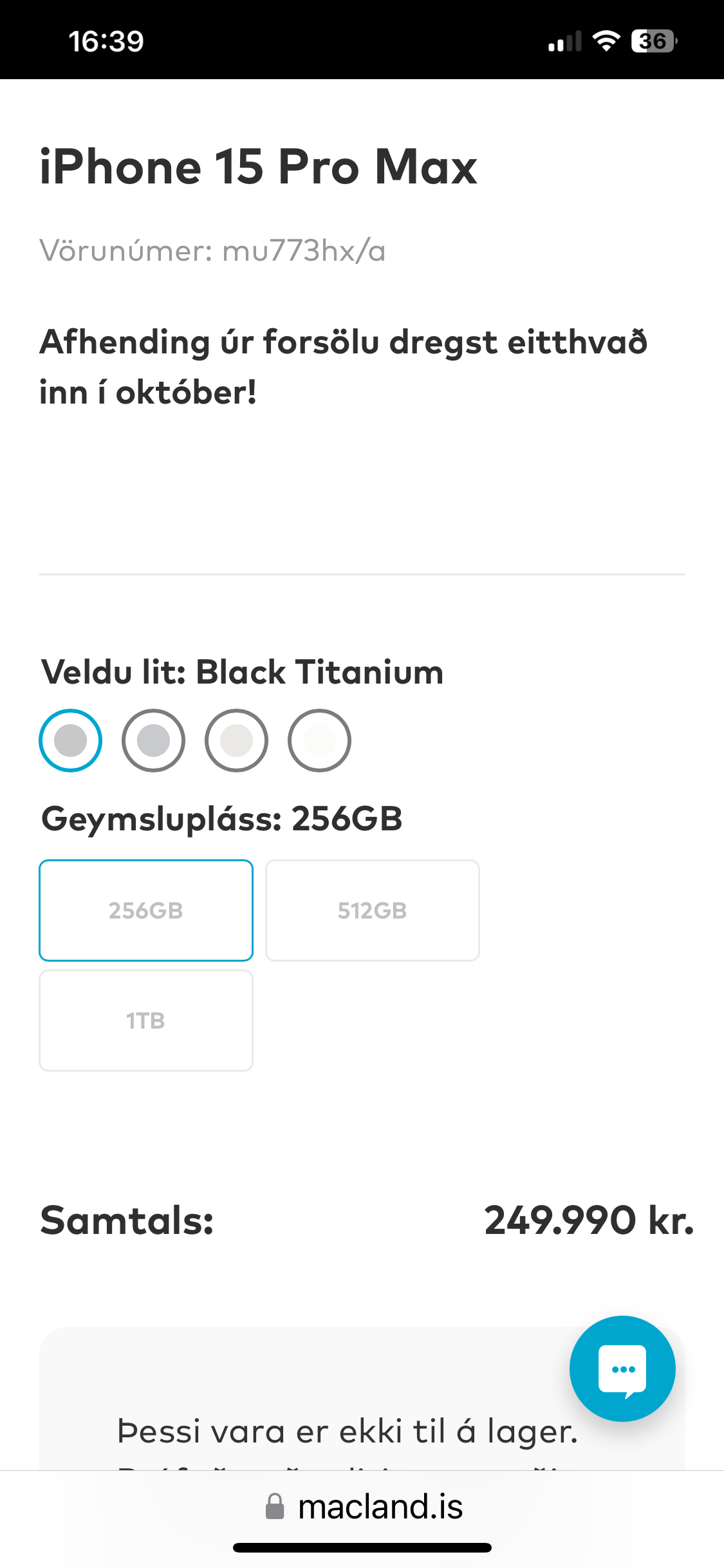The height and width of the screenshot is (1568, 724).
Task: Tap the 'Þessi vara er ekki til á lager' notice
Action: 348,1432
